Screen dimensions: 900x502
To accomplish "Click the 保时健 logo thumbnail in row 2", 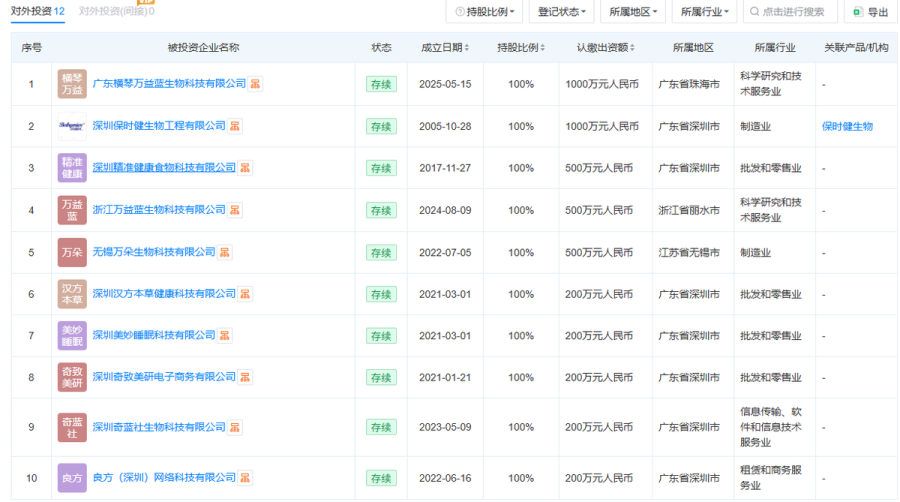I will [x=72, y=126].
